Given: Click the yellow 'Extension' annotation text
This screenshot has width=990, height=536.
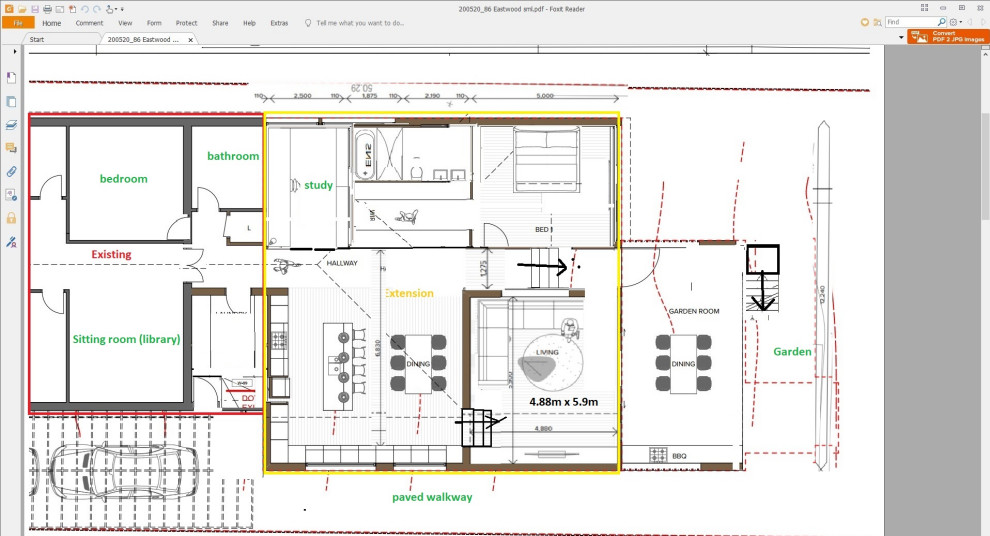Looking at the screenshot, I should [x=409, y=293].
